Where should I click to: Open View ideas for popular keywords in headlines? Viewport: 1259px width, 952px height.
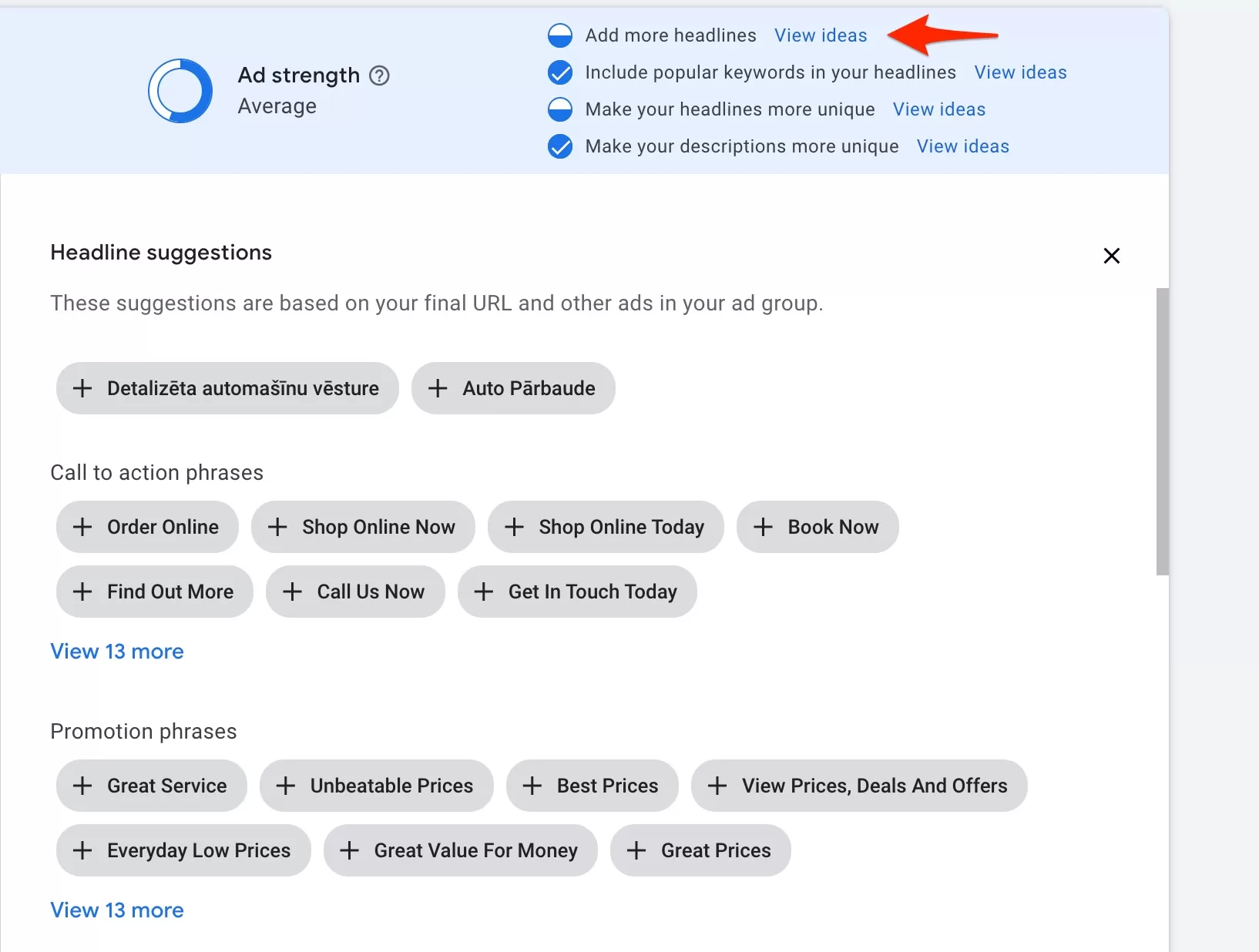[1020, 72]
